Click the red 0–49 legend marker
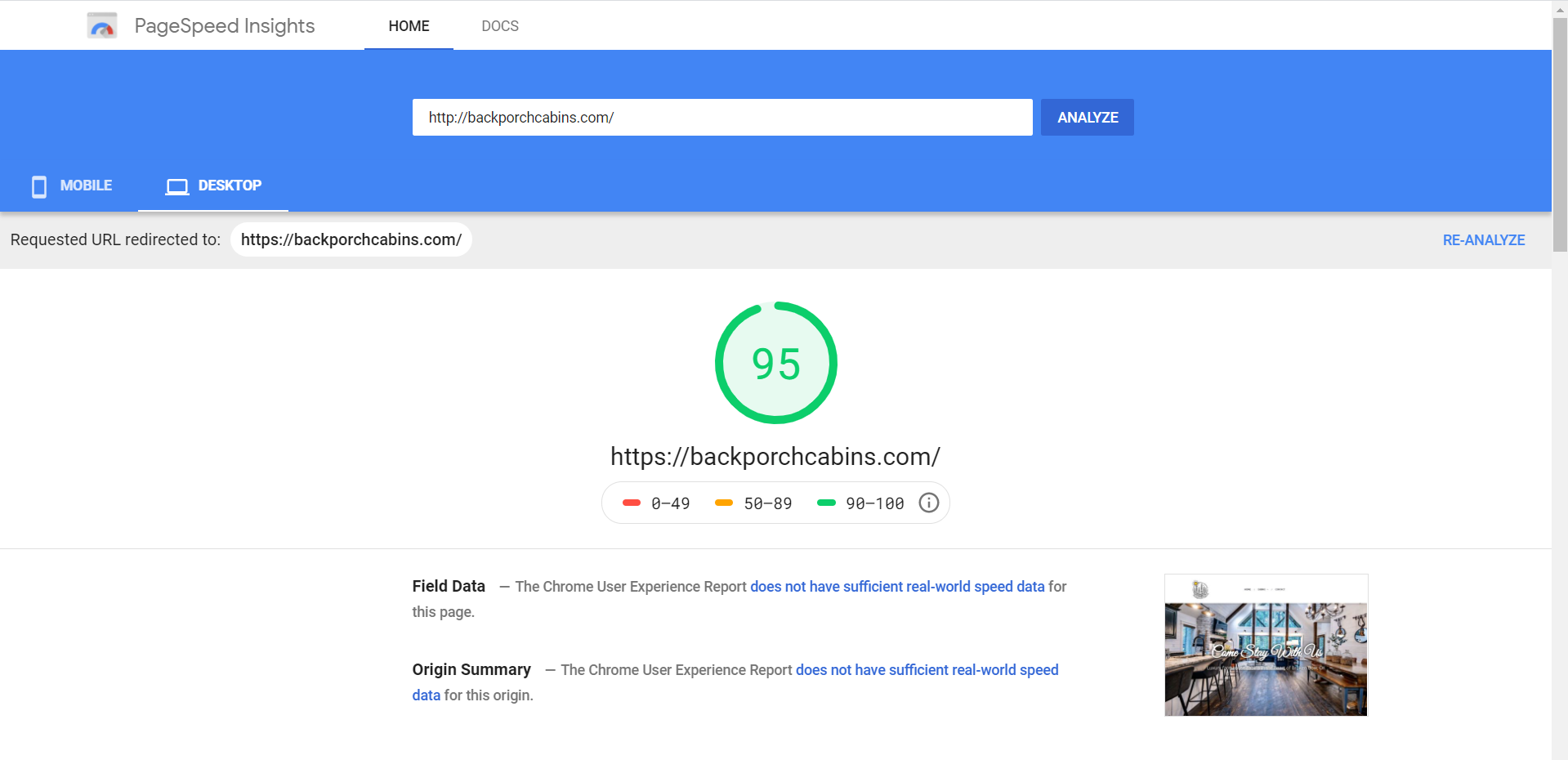 [632, 503]
